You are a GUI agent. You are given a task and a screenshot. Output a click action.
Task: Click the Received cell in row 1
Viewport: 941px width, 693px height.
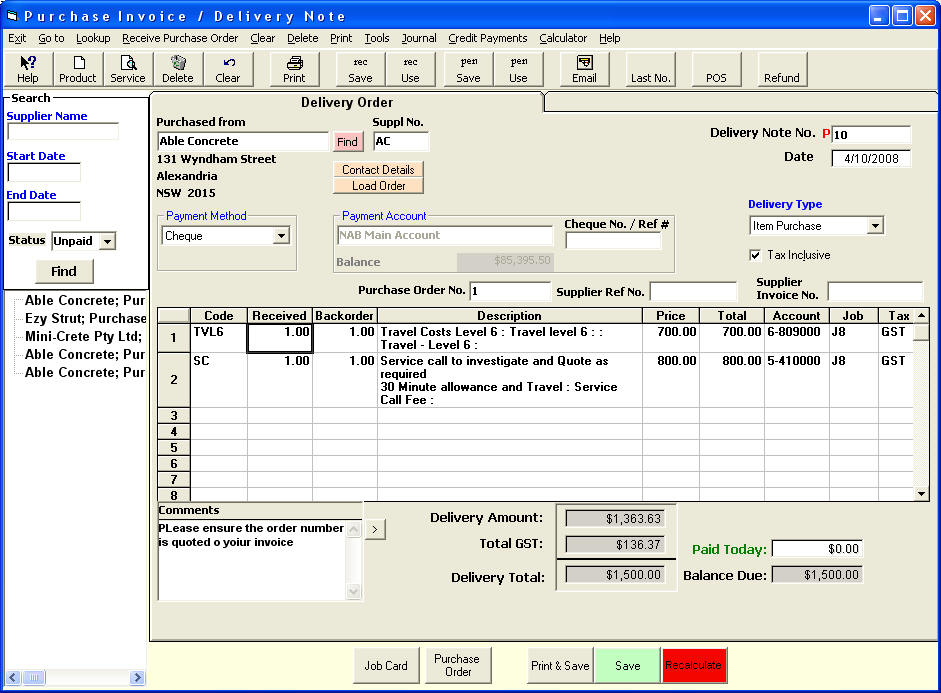pos(280,338)
